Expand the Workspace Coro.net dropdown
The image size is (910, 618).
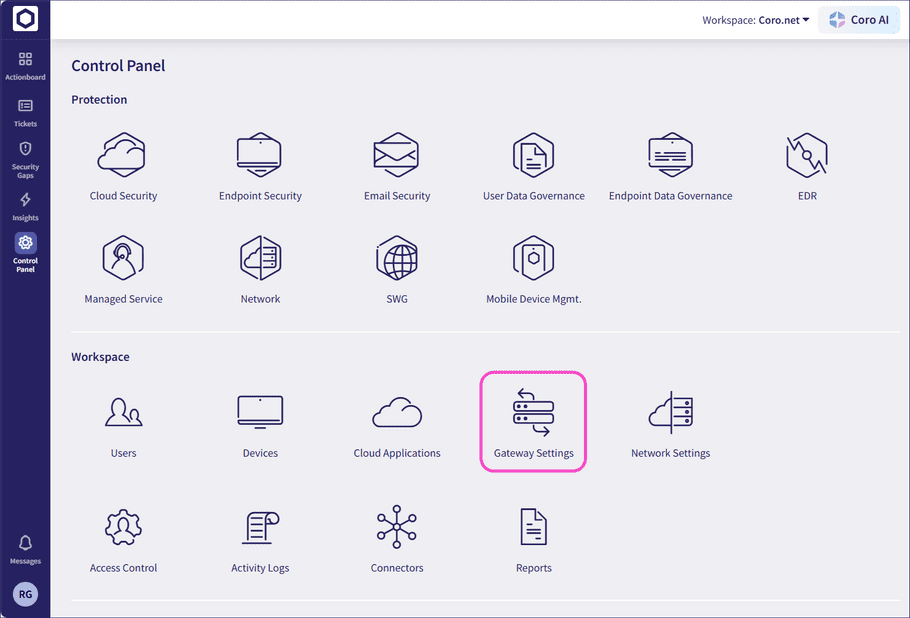[756, 20]
